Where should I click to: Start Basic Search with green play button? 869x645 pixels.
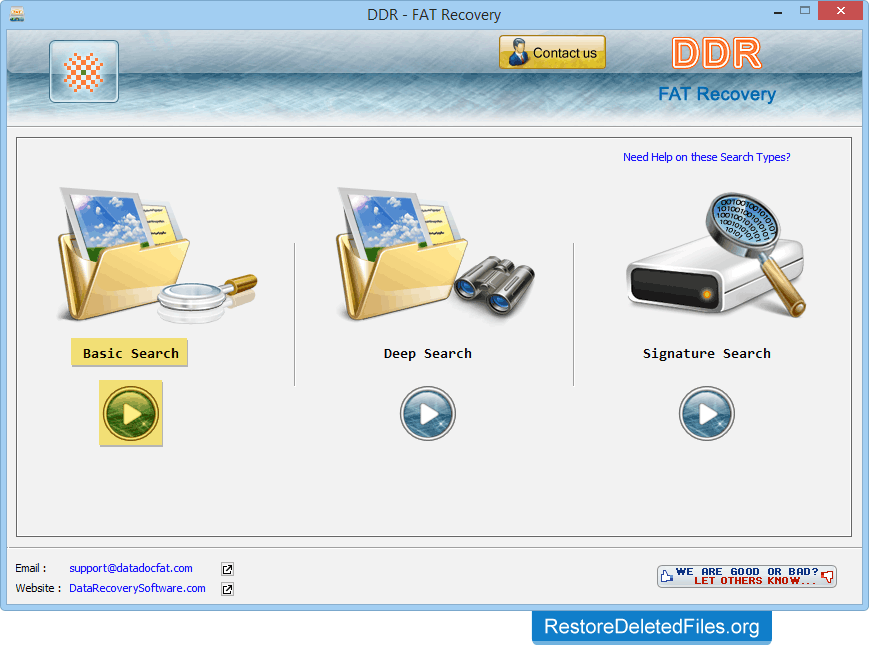[131, 413]
